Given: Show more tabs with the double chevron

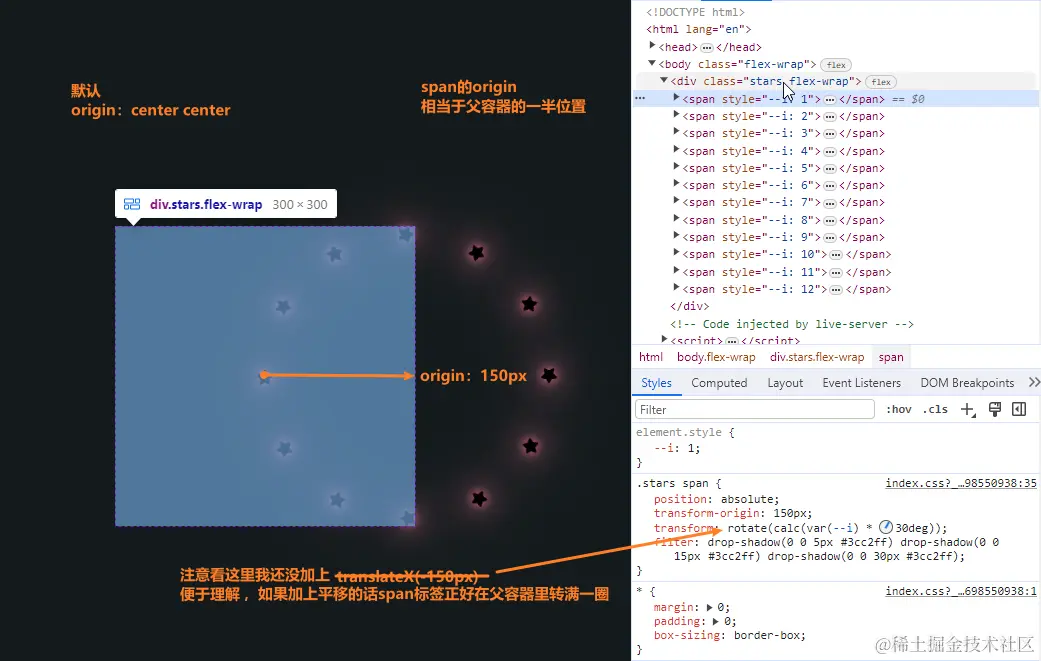Looking at the screenshot, I should click(1034, 382).
